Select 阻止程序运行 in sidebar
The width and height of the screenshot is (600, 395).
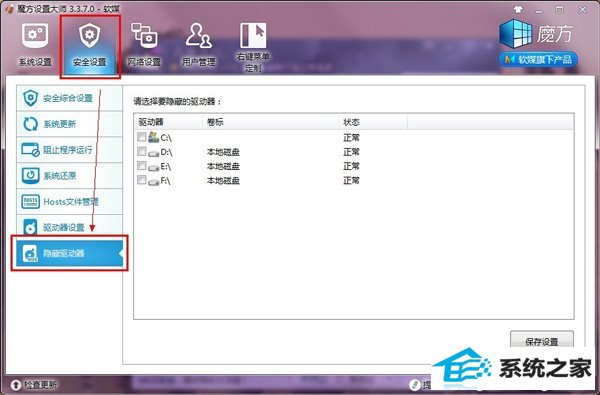pos(69,150)
